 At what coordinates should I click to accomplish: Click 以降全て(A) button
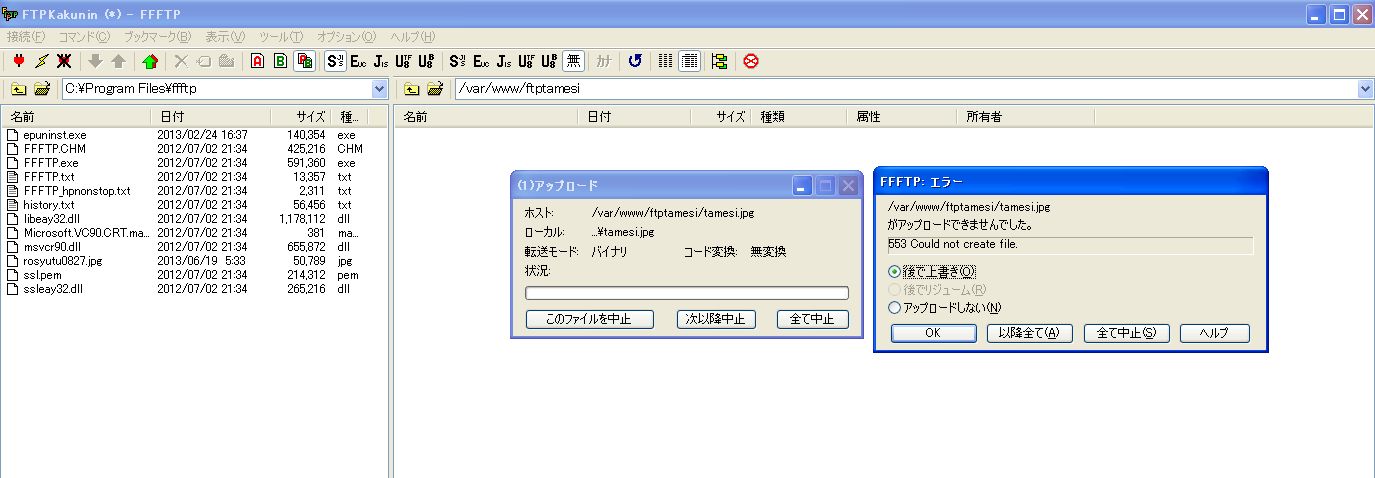pos(1029,333)
